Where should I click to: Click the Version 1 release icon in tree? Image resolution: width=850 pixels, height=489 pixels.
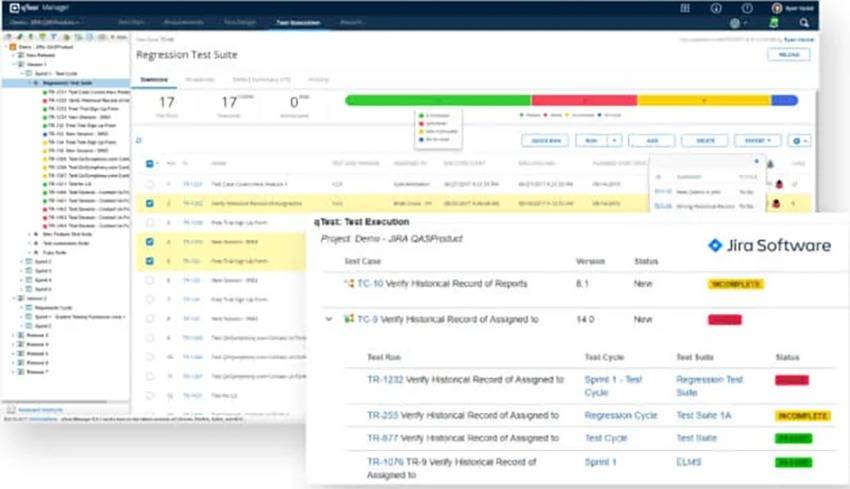click(x=21, y=64)
